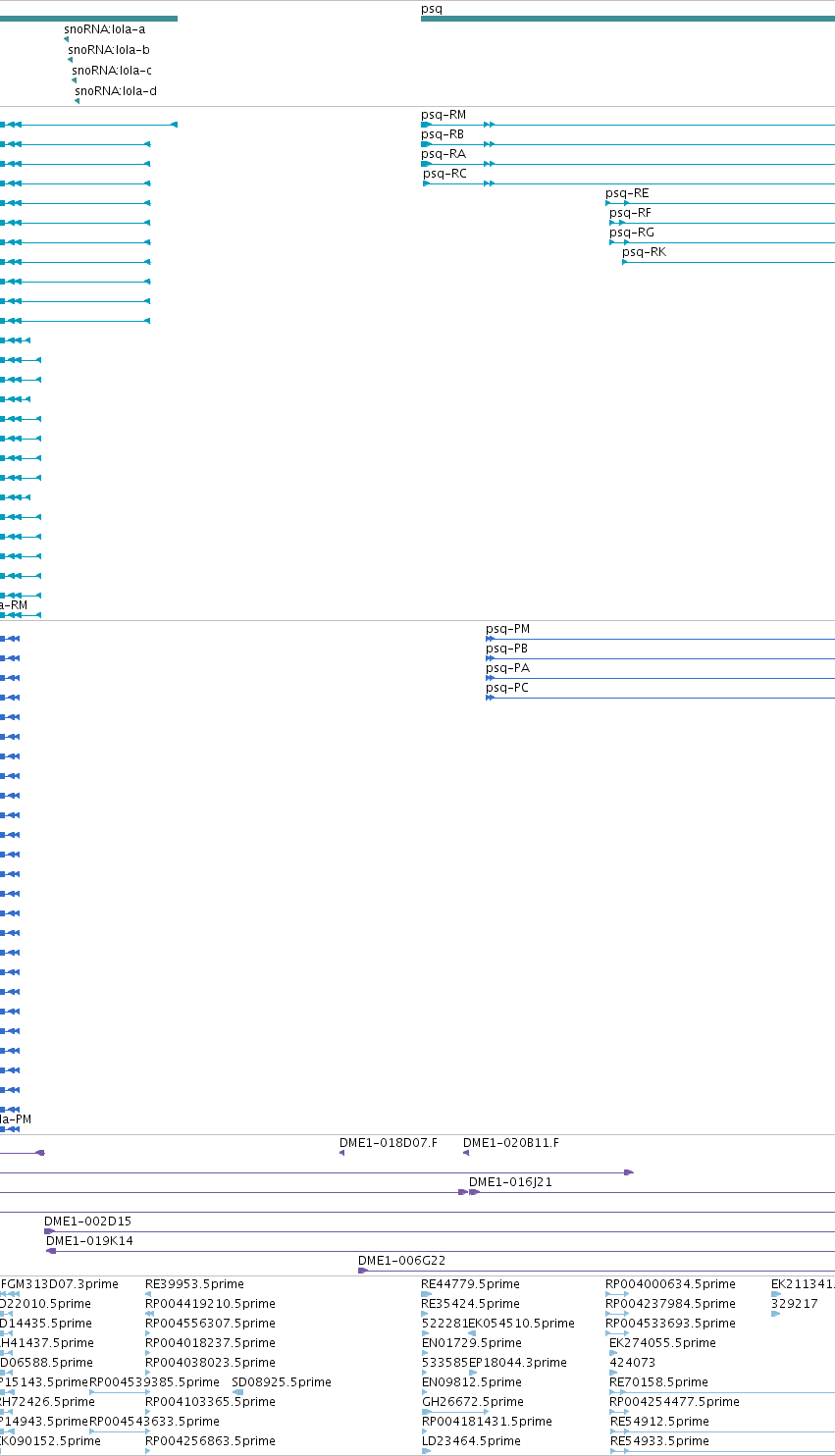835x1456 pixels.
Task: Click the psq-RE transcript label
Action: pyautogui.click(x=627, y=193)
